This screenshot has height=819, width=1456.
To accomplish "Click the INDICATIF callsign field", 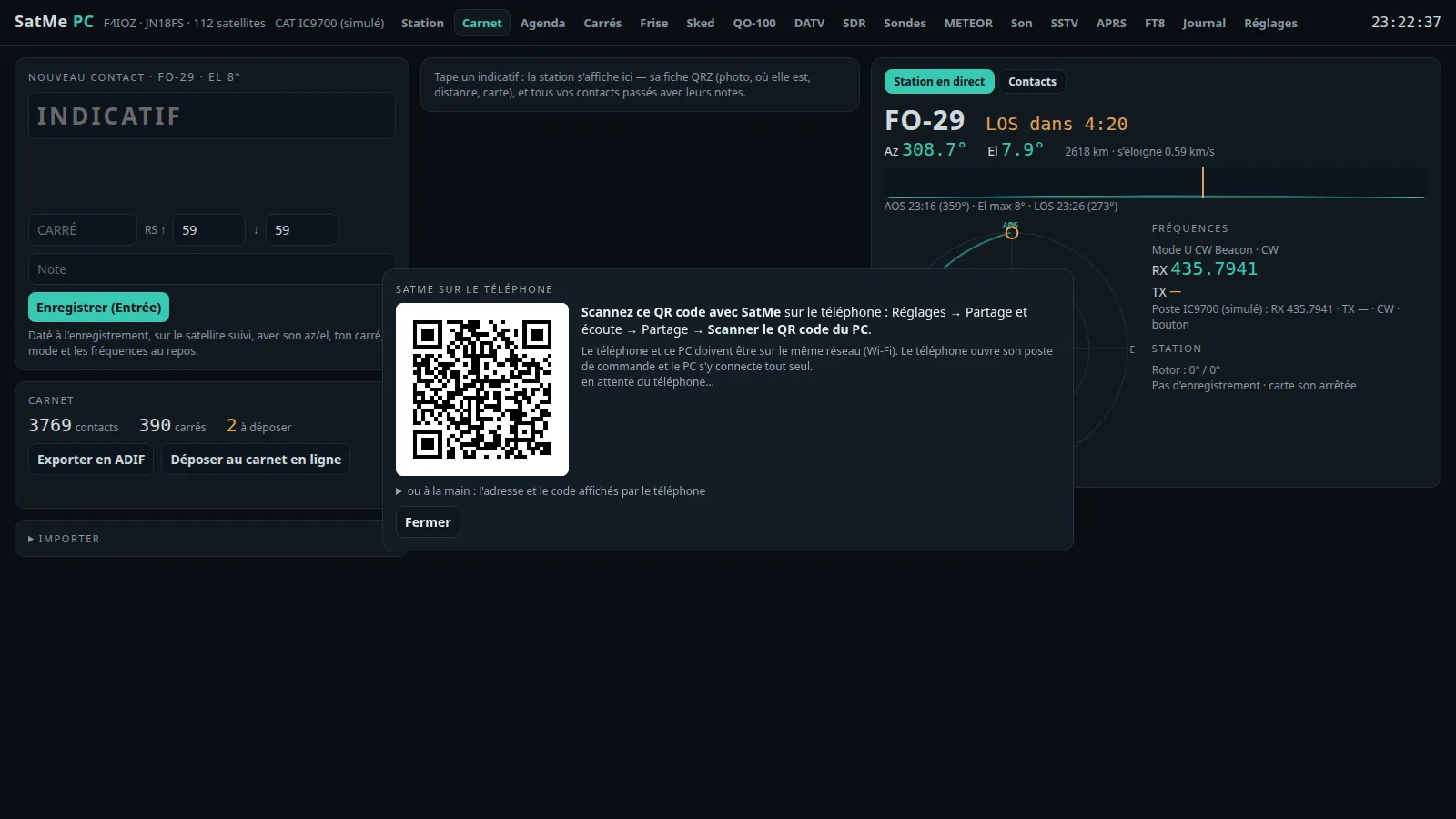I will point(211,116).
